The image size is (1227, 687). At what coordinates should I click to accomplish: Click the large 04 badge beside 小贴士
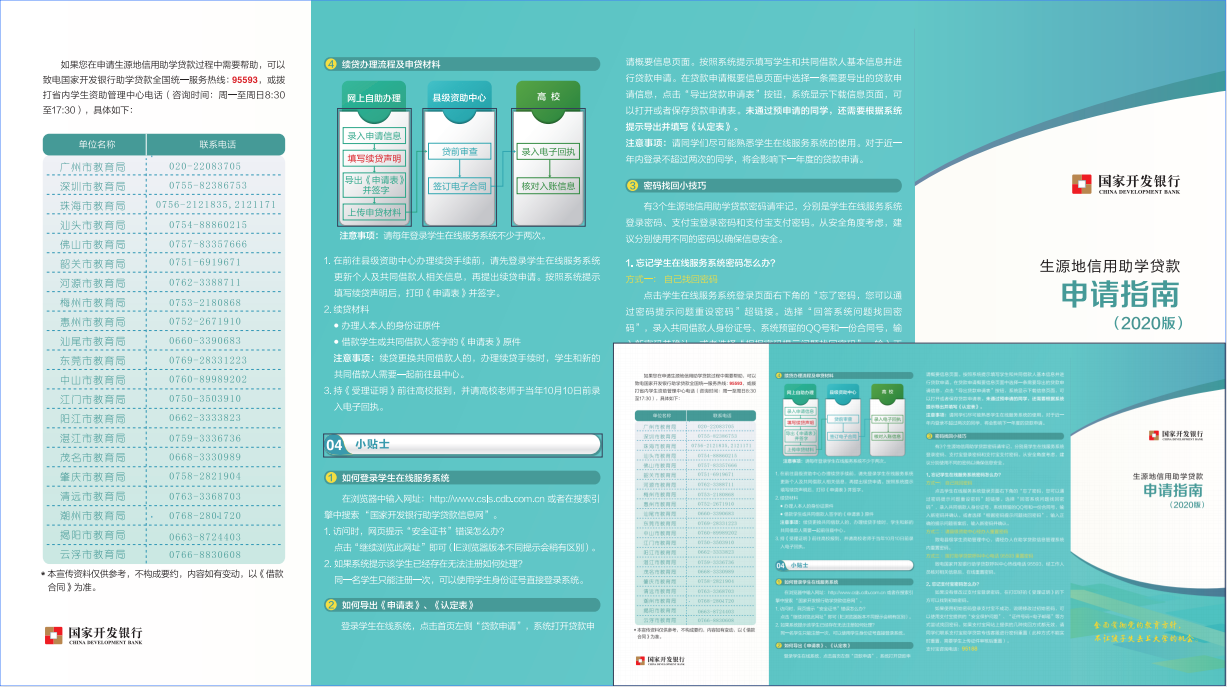pos(336,444)
